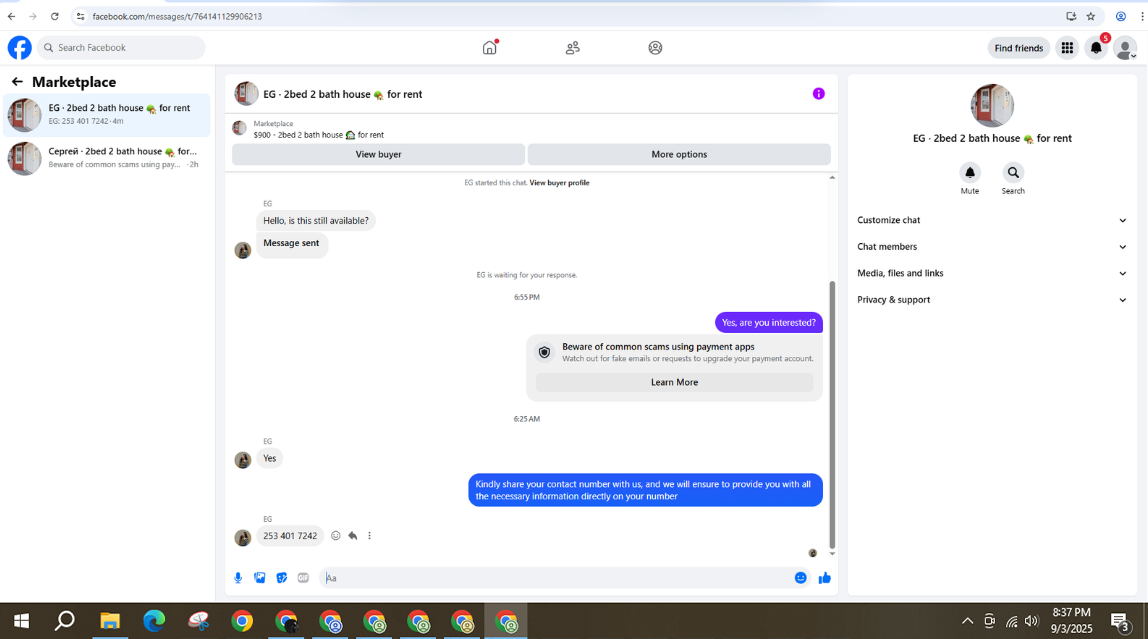Choose a GIF icon

[303, 578]
